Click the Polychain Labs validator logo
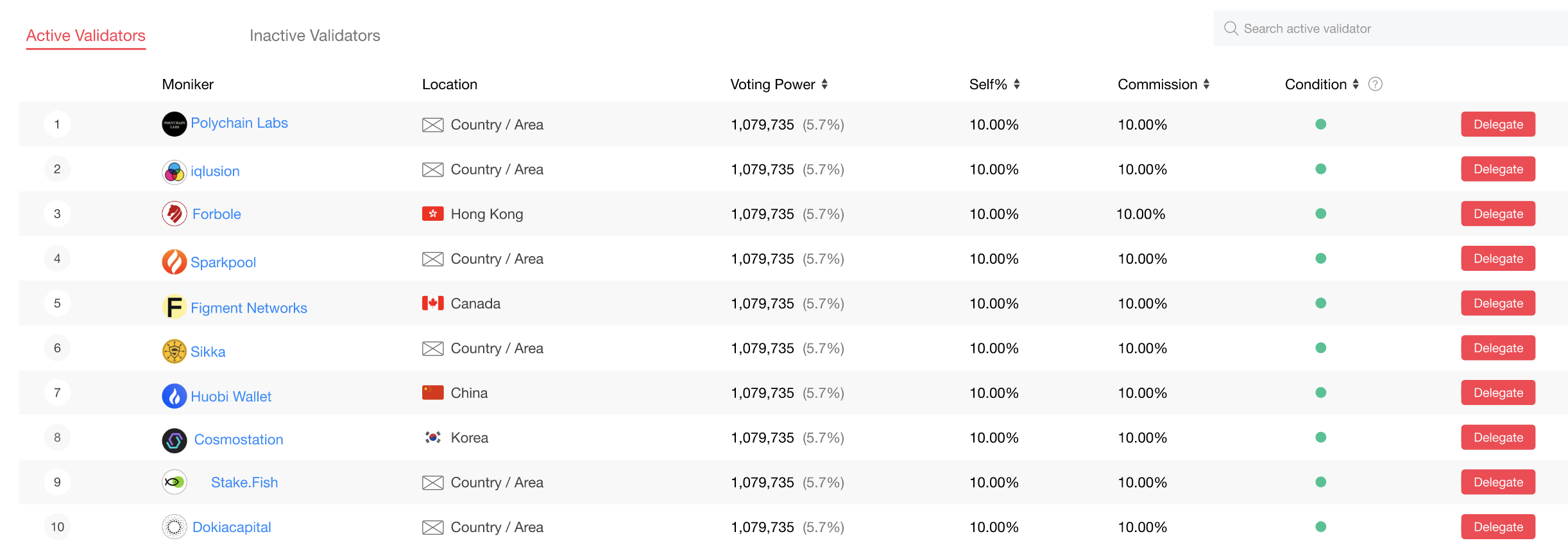This screenshot has height=543, width=1568. [x=174, y=124]
